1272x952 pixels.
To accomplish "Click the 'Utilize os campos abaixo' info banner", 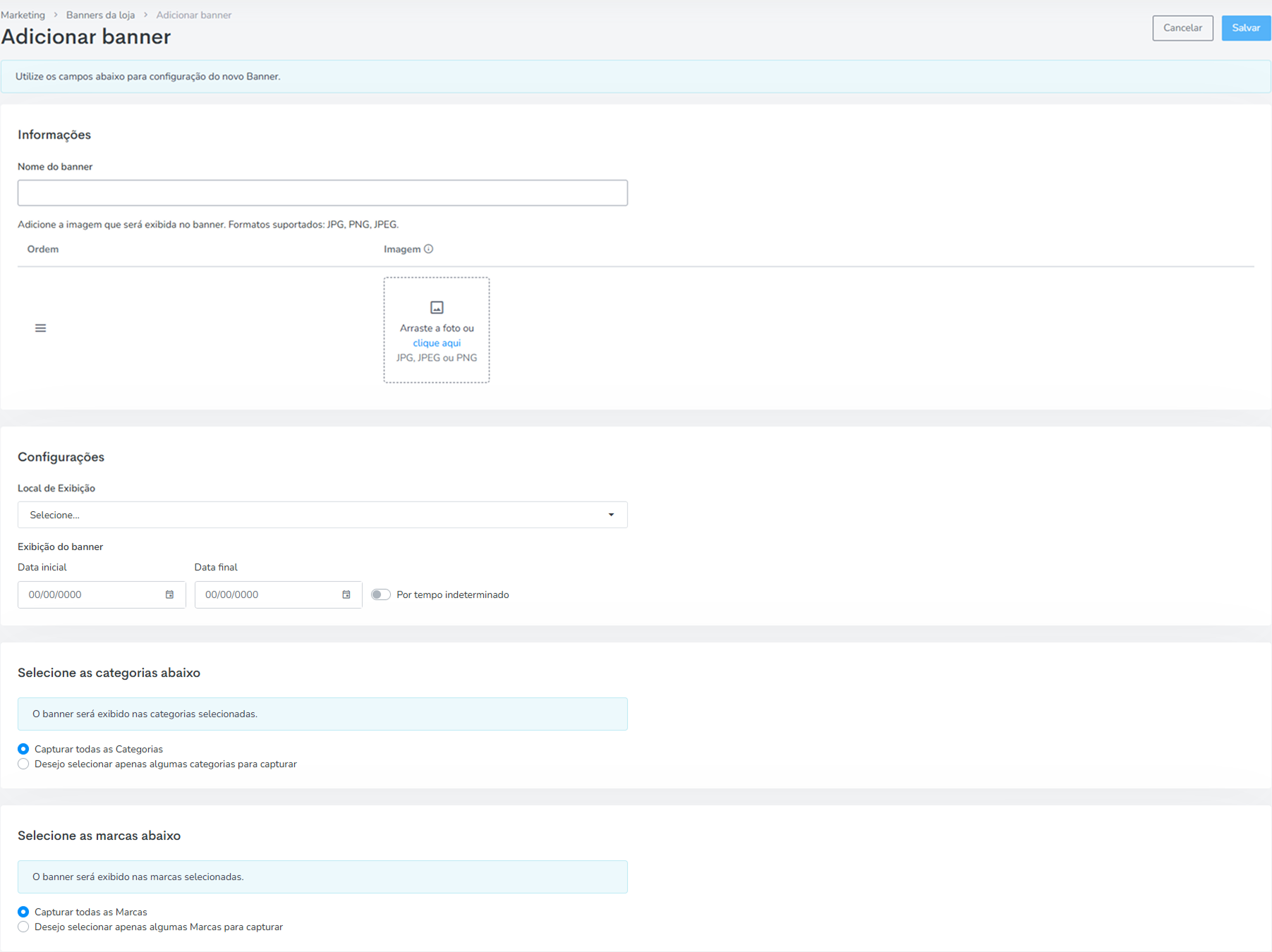I will 636,76.
